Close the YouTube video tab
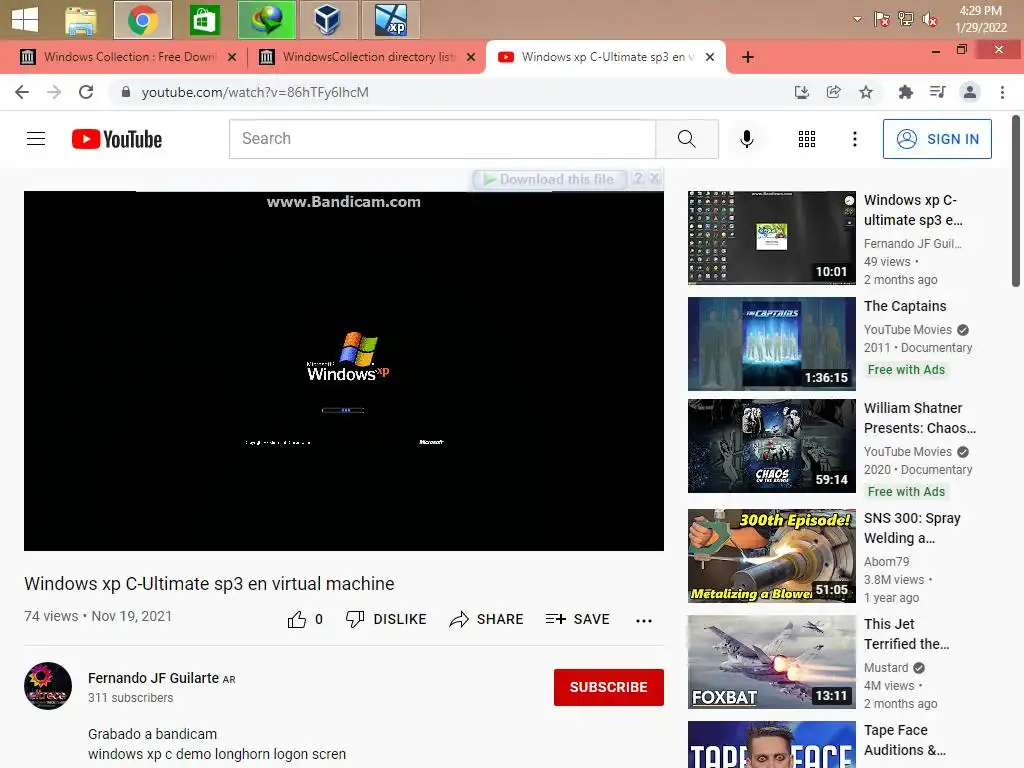 pos(710,57)
